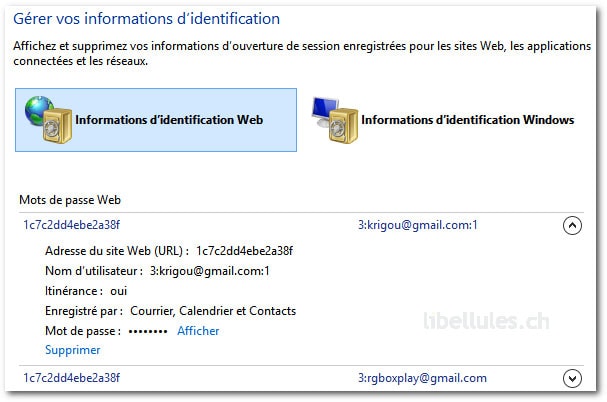Collapse the krigou@gmail.com credential details
This screenshot has width=607, height=402.
coord(572,225)
